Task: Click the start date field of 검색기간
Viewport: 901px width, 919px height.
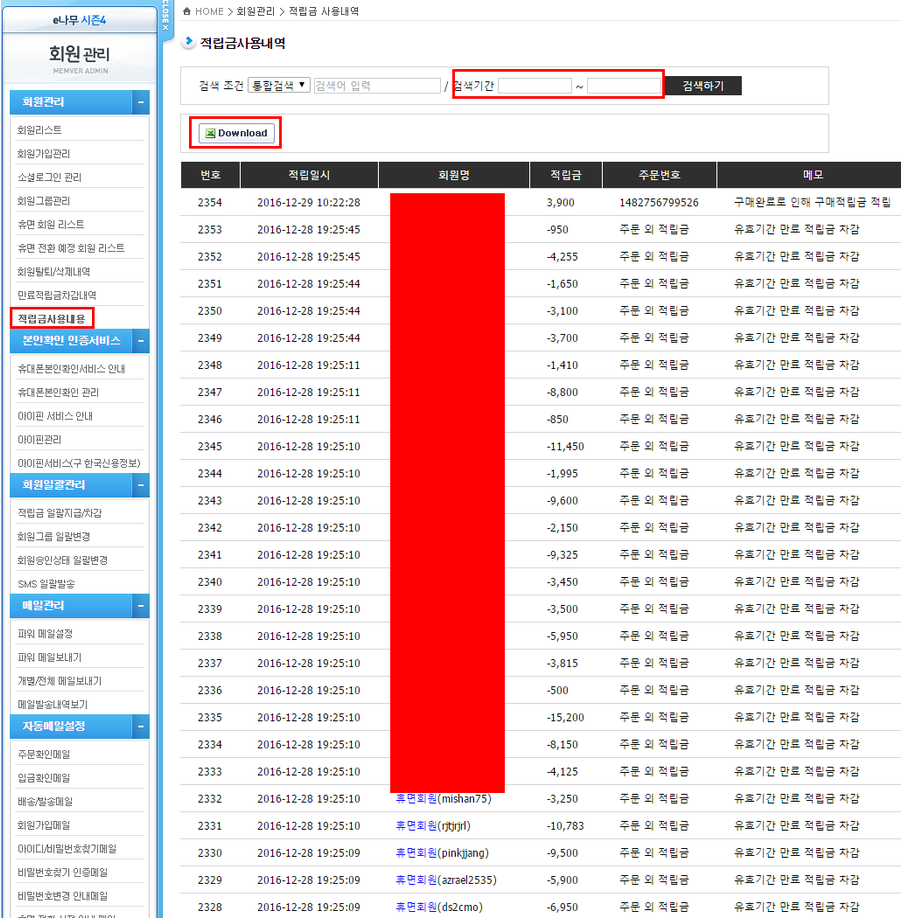Action: click(535, 87)
